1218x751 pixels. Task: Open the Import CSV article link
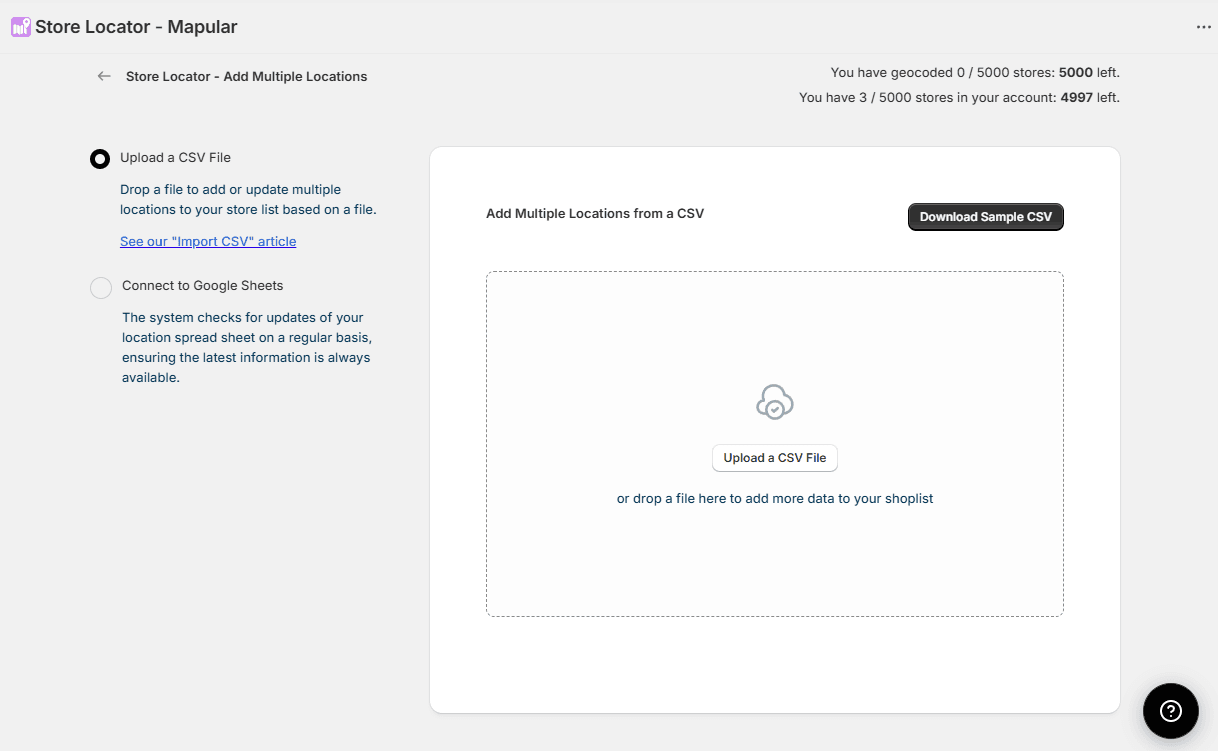click(x=208, y=241)
